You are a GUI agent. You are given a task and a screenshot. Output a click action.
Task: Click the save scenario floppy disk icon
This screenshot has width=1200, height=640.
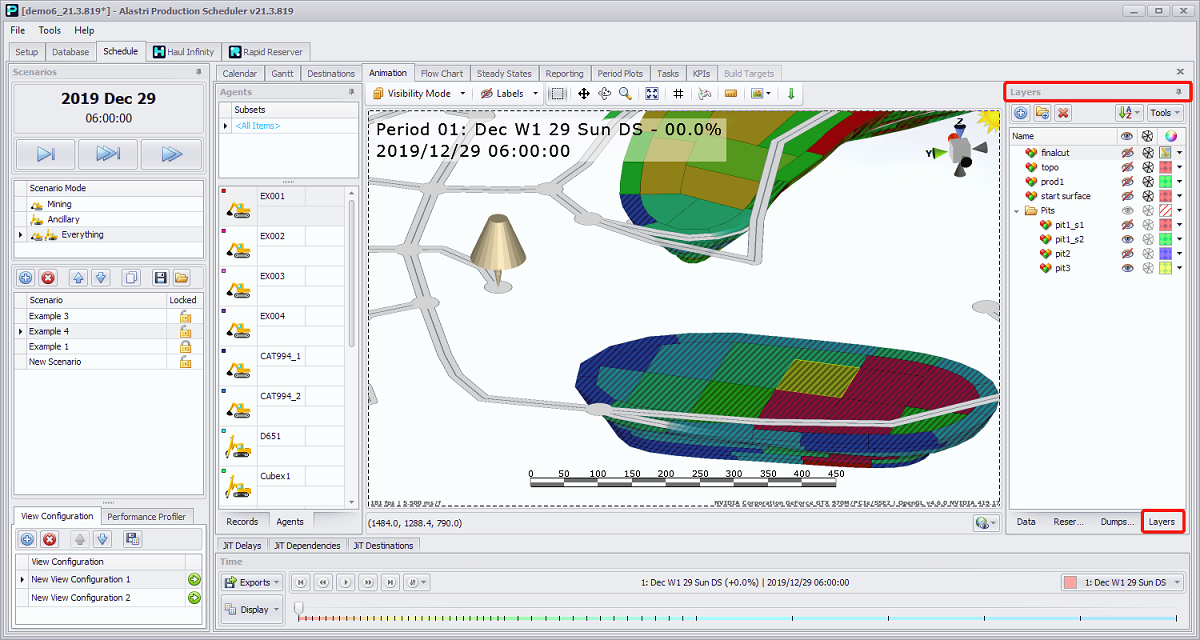click(x=159, y=277)
